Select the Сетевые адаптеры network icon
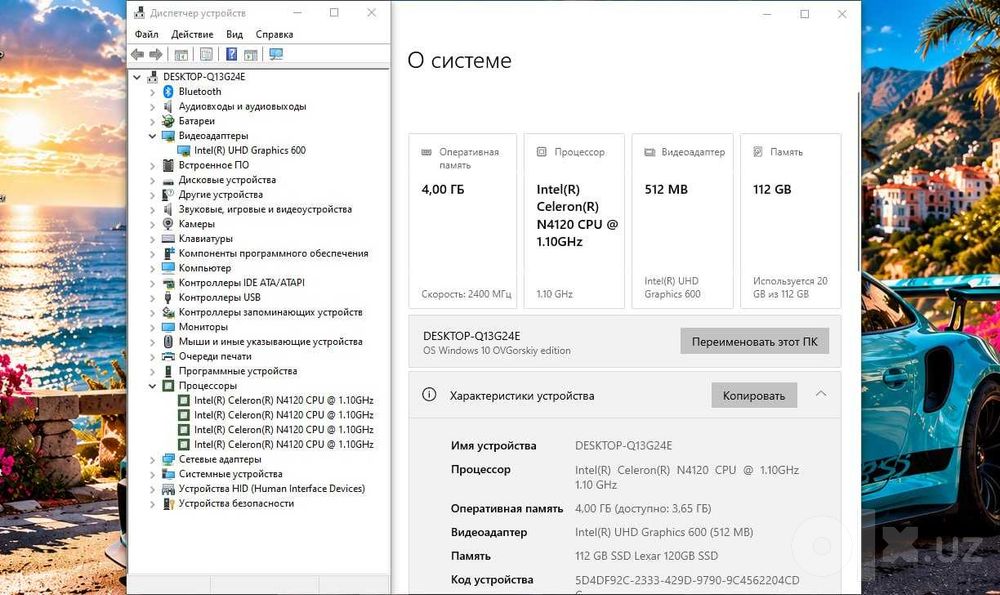 (x=168, y=459)
